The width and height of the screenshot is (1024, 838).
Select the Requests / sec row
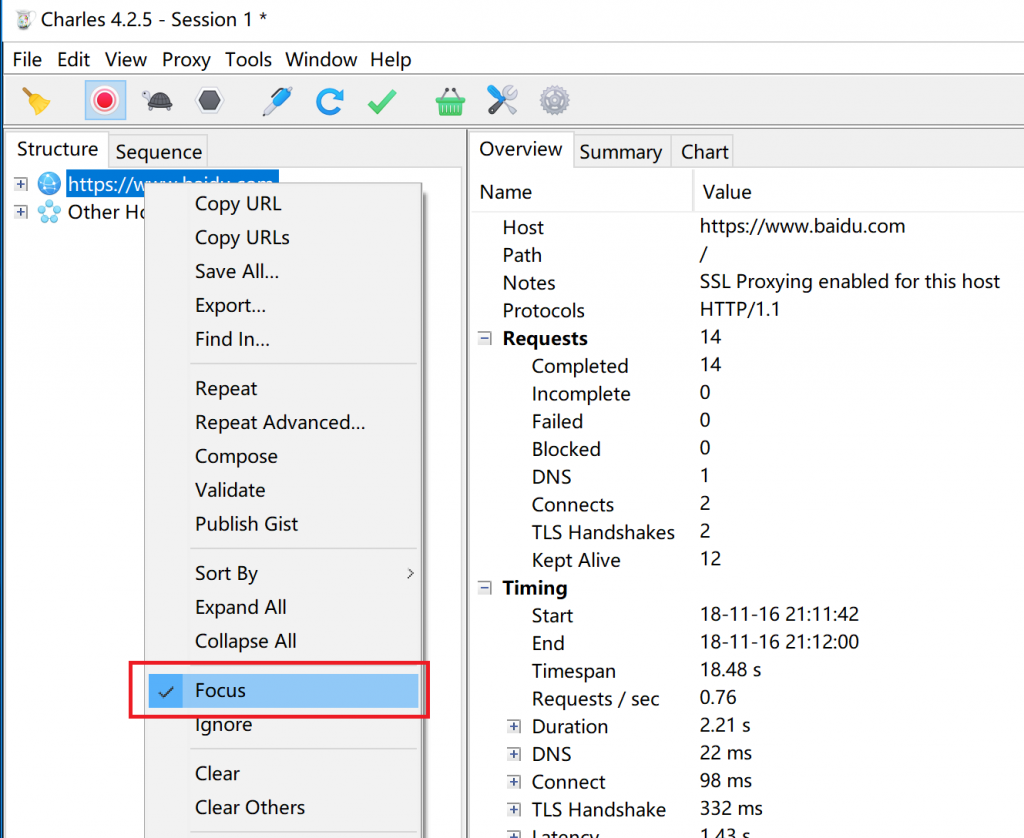coord(748,698)
